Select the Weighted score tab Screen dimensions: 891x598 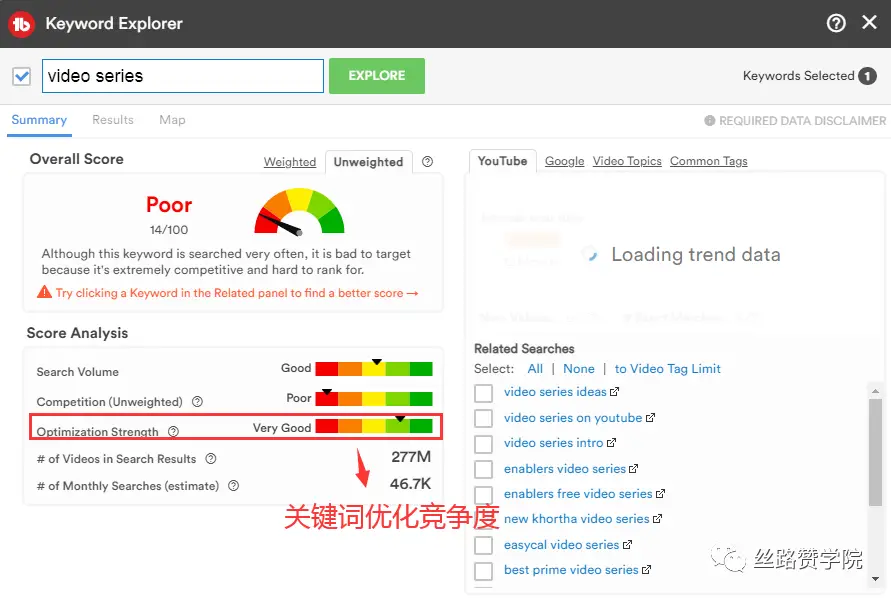(x=290, y=162)
